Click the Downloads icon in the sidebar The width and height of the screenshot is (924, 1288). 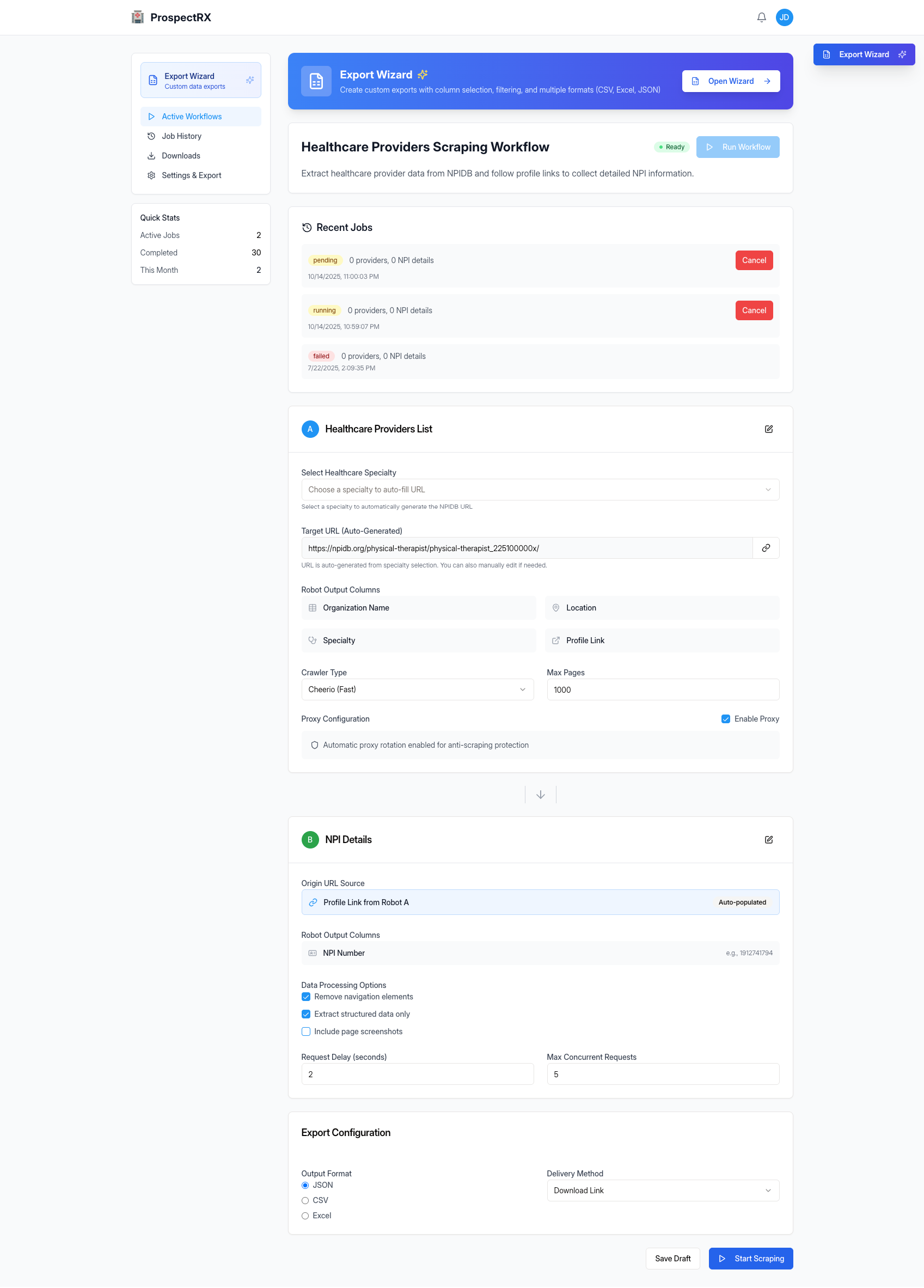(x=151, y=155)
